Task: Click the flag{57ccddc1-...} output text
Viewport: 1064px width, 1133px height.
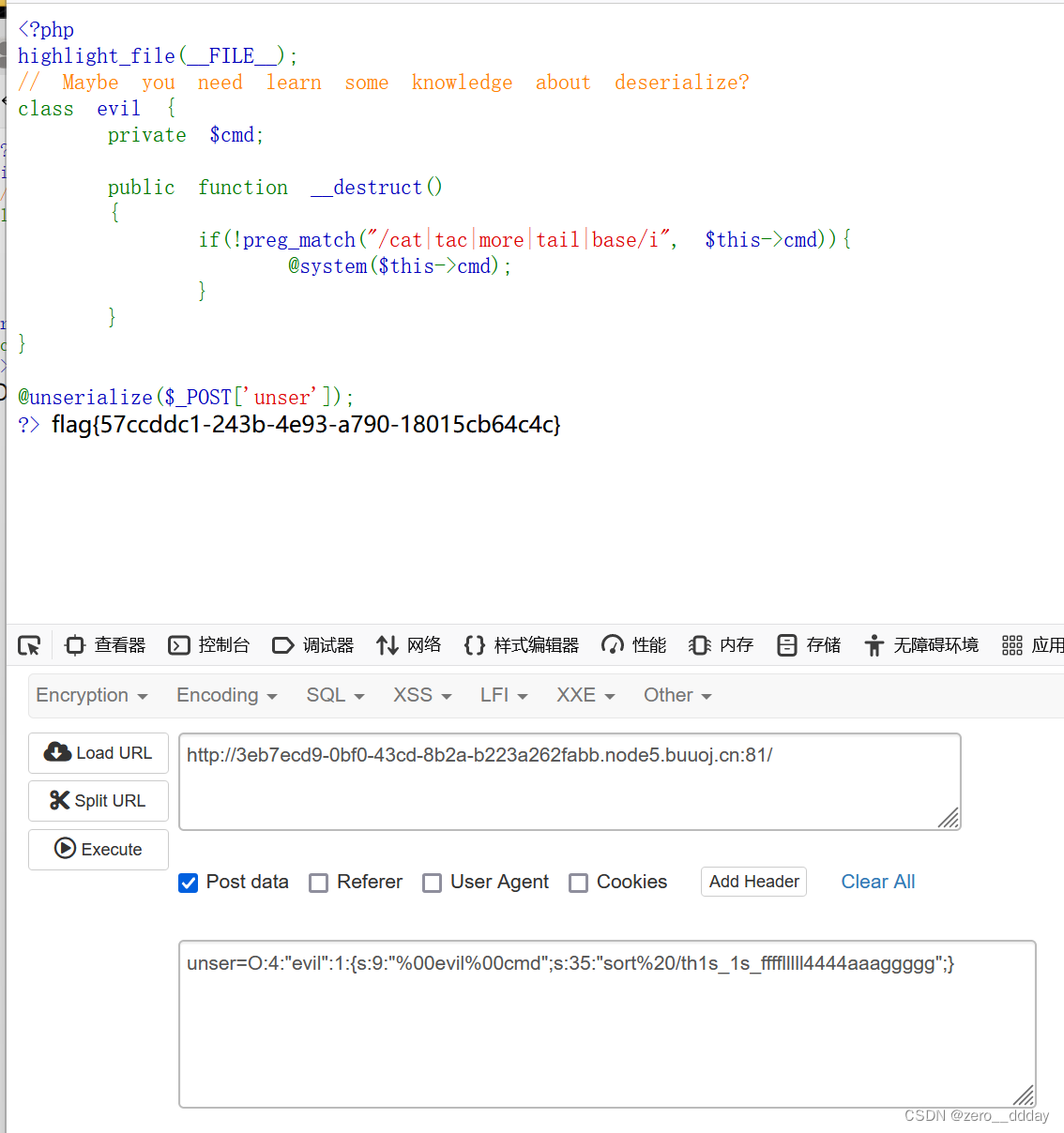Action: 306,425
